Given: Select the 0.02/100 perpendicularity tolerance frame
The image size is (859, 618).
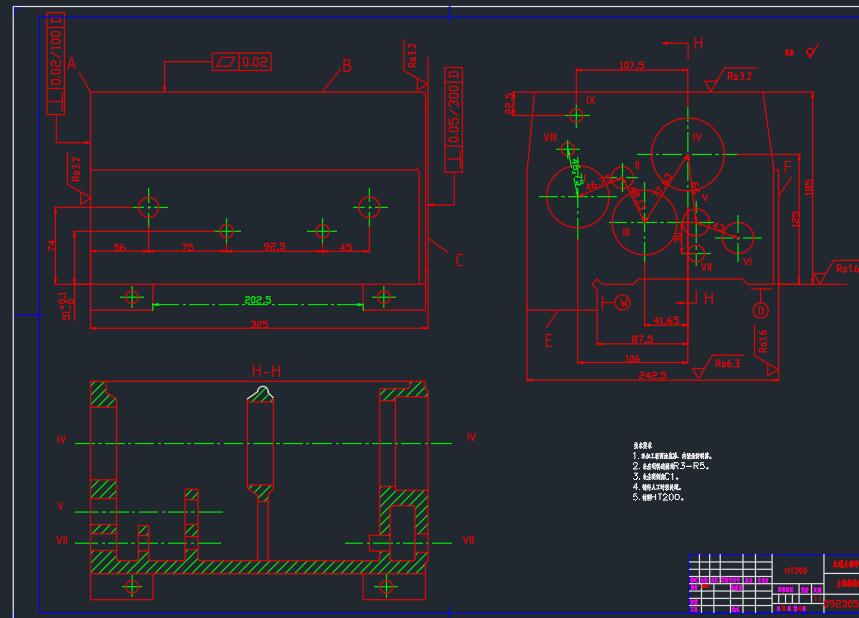Looking at the screenshot, I should [x=56, y=64].
